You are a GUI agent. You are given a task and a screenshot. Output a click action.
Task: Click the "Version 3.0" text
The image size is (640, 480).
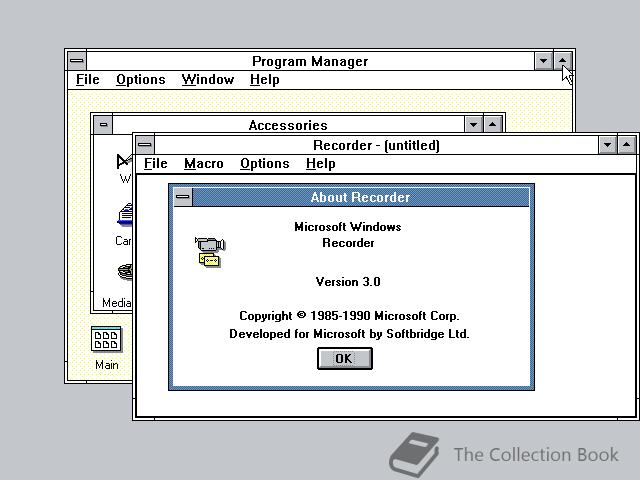(x=348, y=282)
